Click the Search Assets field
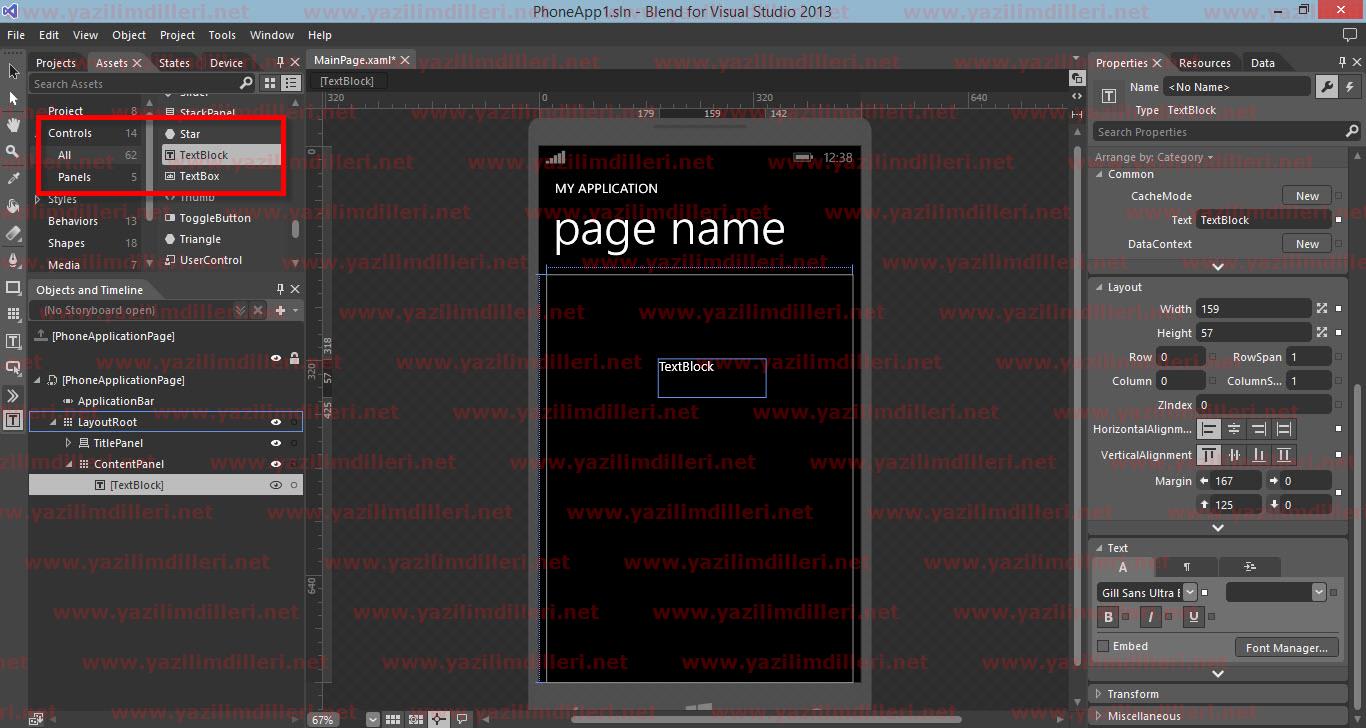1366x728 pixels. (x=143, y=84)
